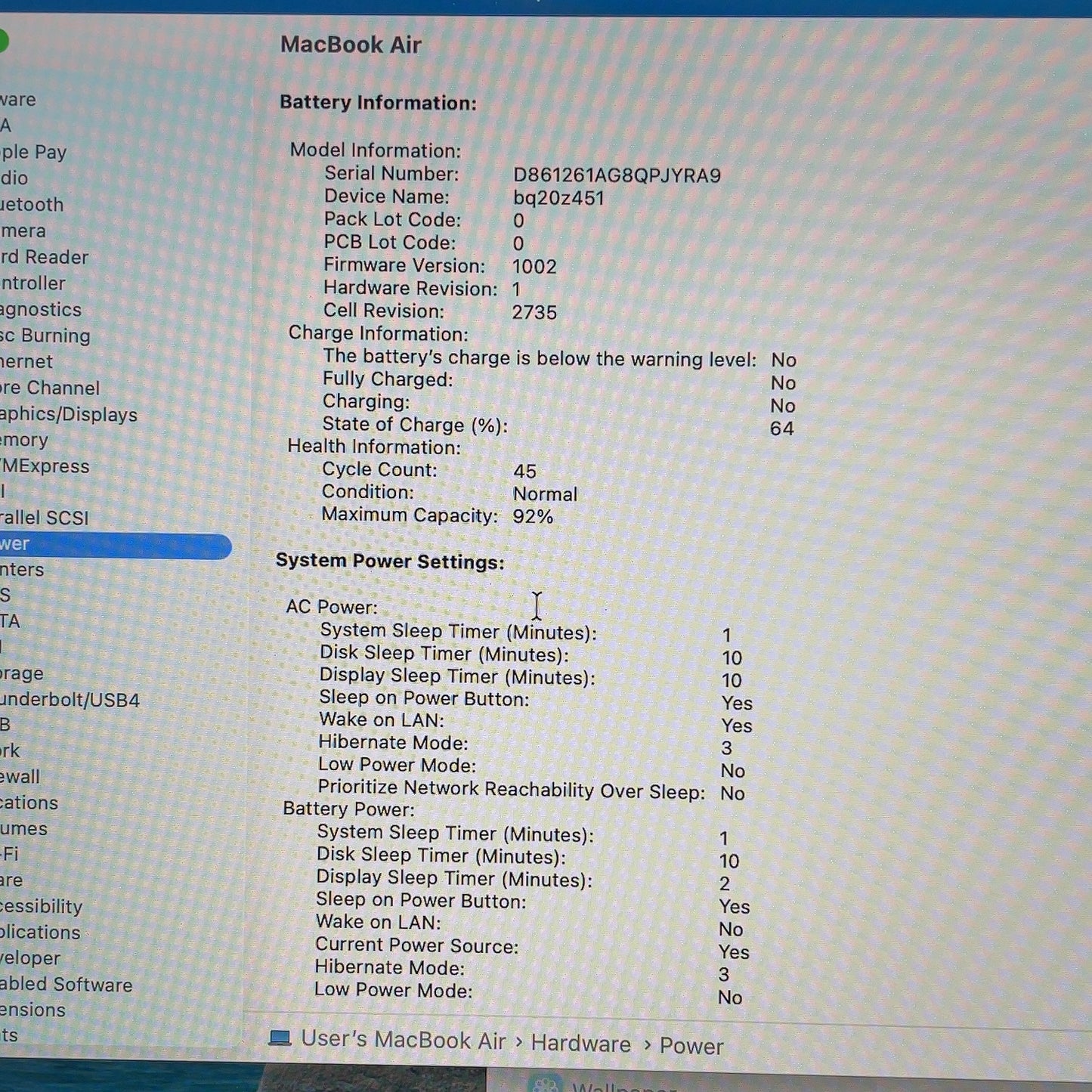The width and height of the screenshot is (1092, 1092).
Task: Click the Charging value No
Action: point(783,406)
